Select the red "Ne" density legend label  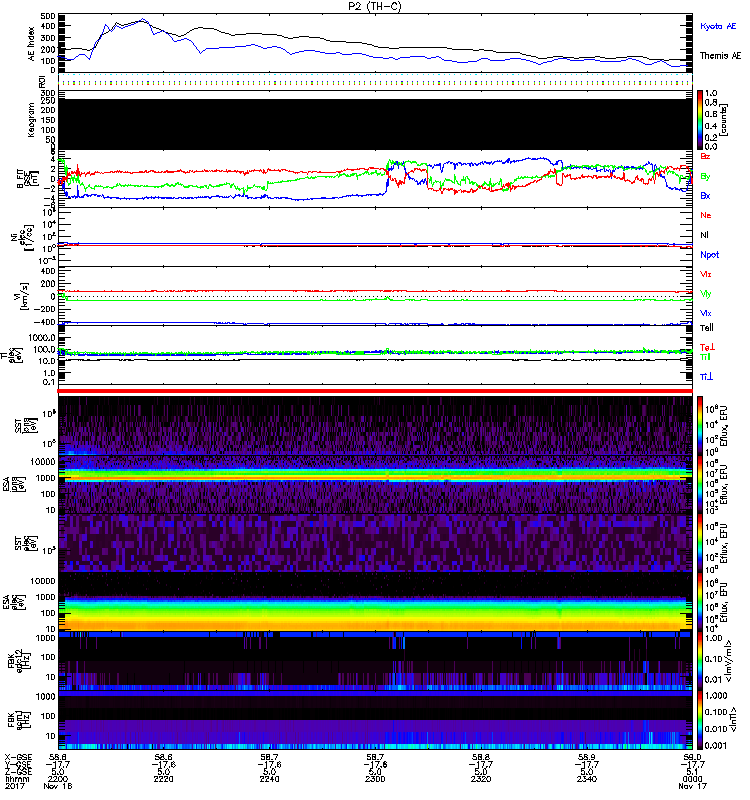pyautogui.click(x=705, y=215)
